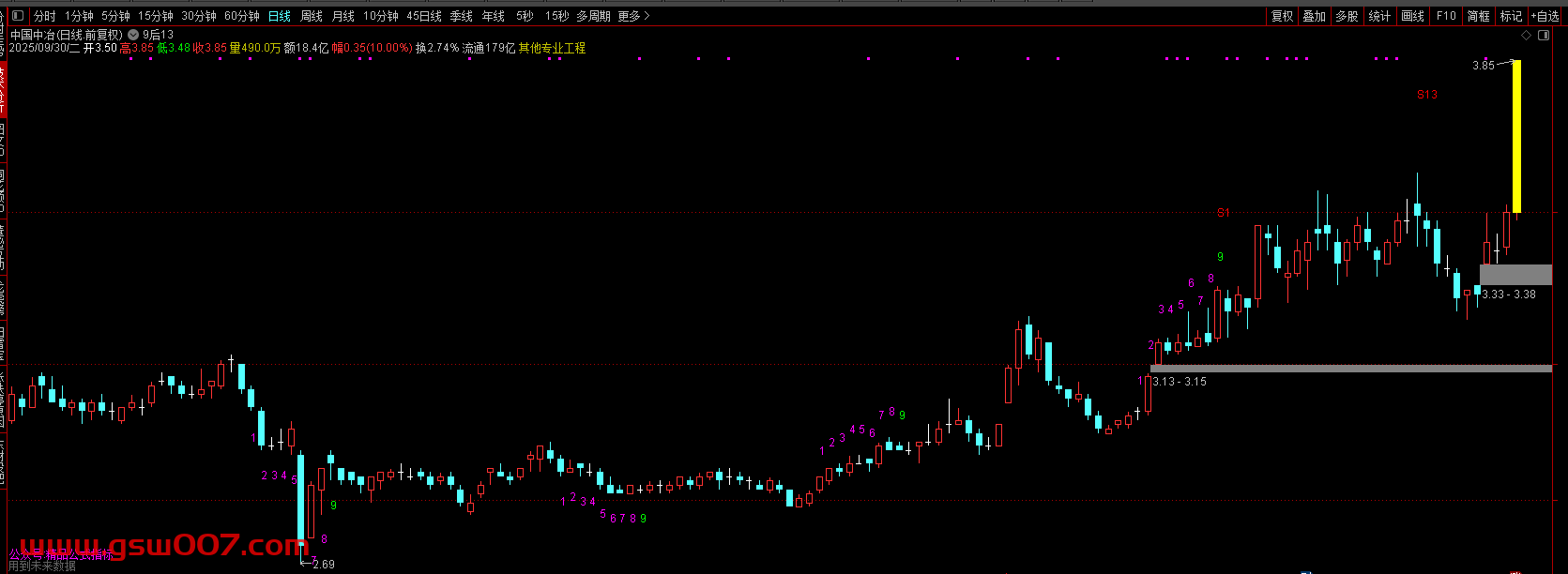Open the 统计 statistics tool
Viewport: 1568px width, 574px height.
click(1379, 16)
